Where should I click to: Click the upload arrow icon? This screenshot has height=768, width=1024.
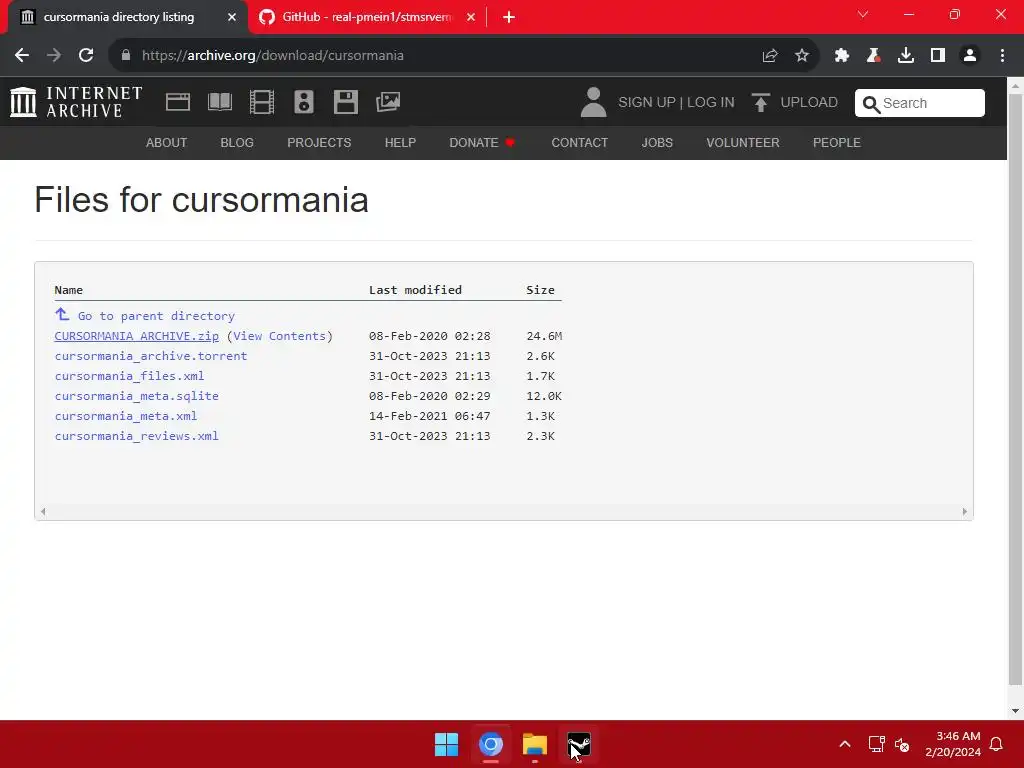point(760,103)
